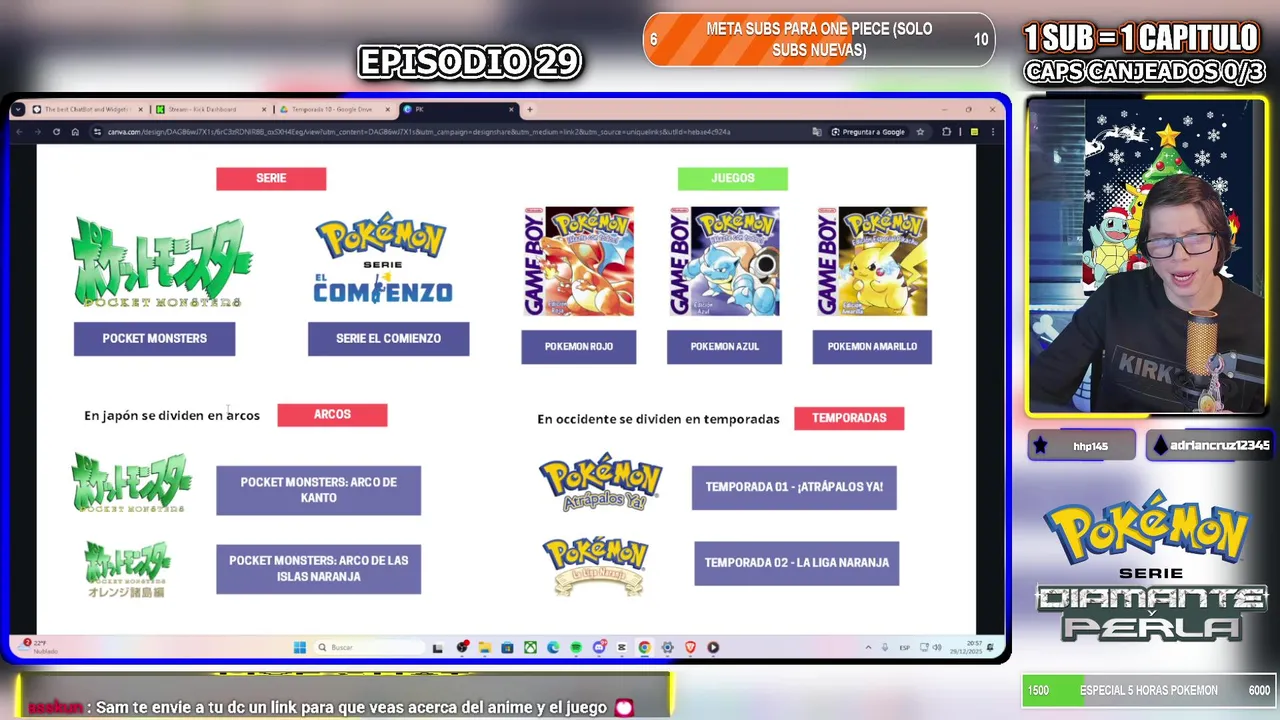Click the ESP language indicator
Image resolution: width=1280 pixels, height=720 pixels.
point(904,647)
